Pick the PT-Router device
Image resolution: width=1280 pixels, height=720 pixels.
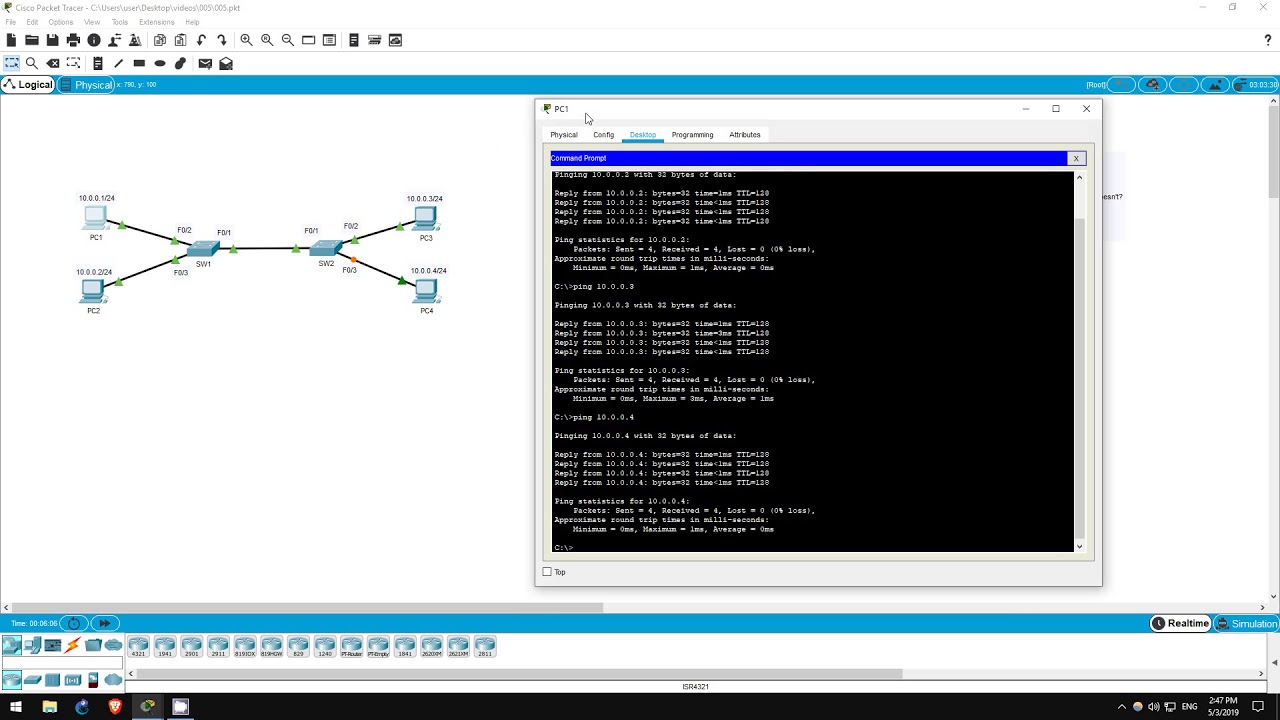[x=351, y=647]
